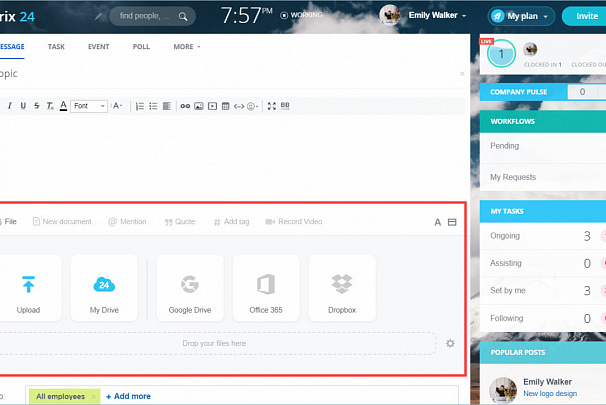This screenshot has height=405, width=606.
Task: Click the Quote option
Action: tap(180, 222)
